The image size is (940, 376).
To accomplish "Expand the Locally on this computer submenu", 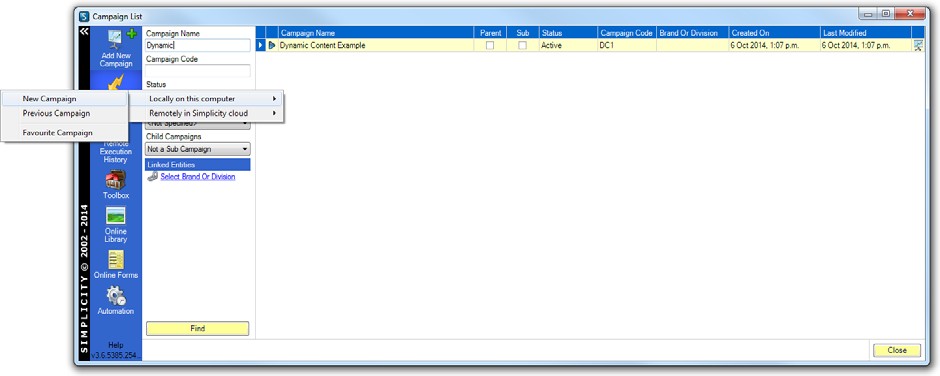I will pyautogui.click(x=207, y=98).
